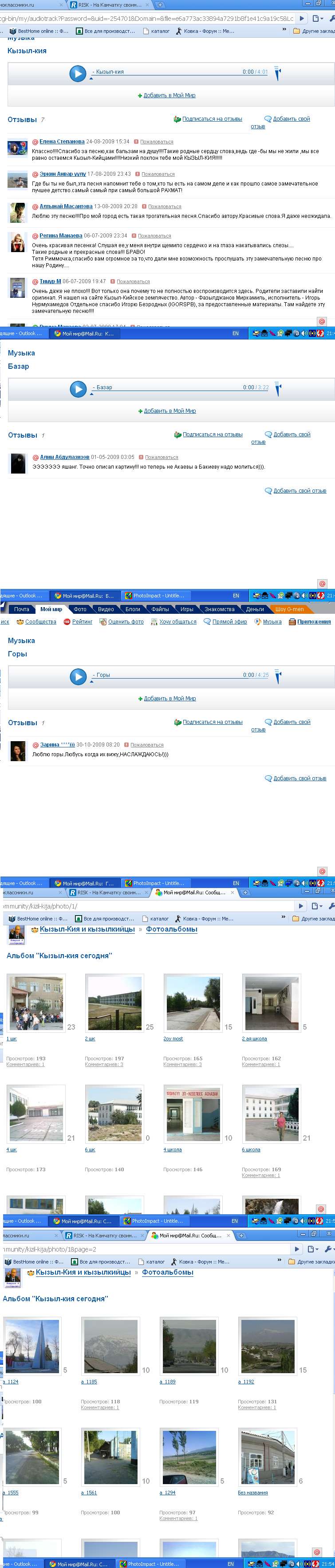Play the Кызыл-кия audio track
Screen dimensions: 335x1568
click(x=77, y=74)
